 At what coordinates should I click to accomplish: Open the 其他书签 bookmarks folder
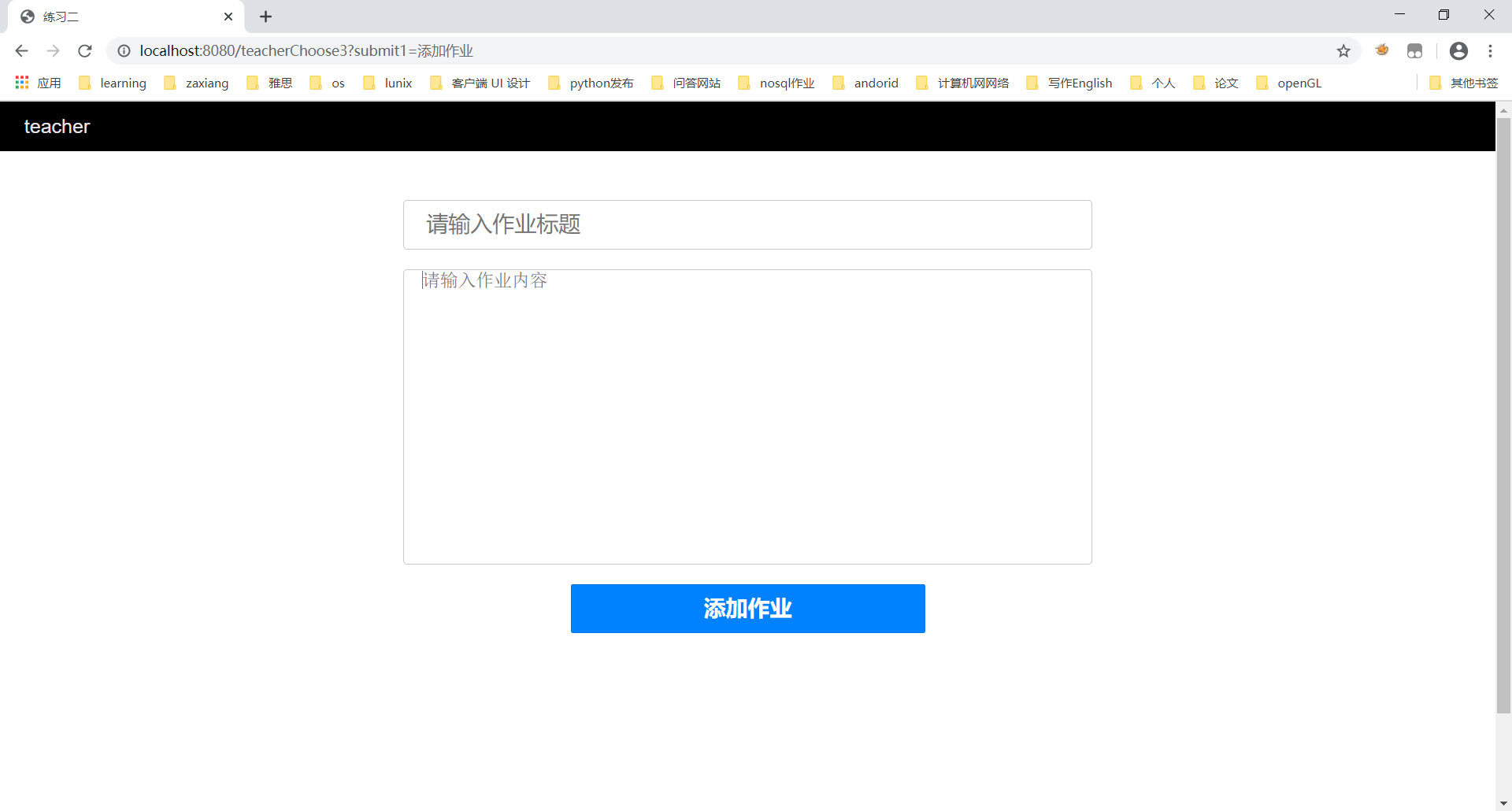[1473, 83]
